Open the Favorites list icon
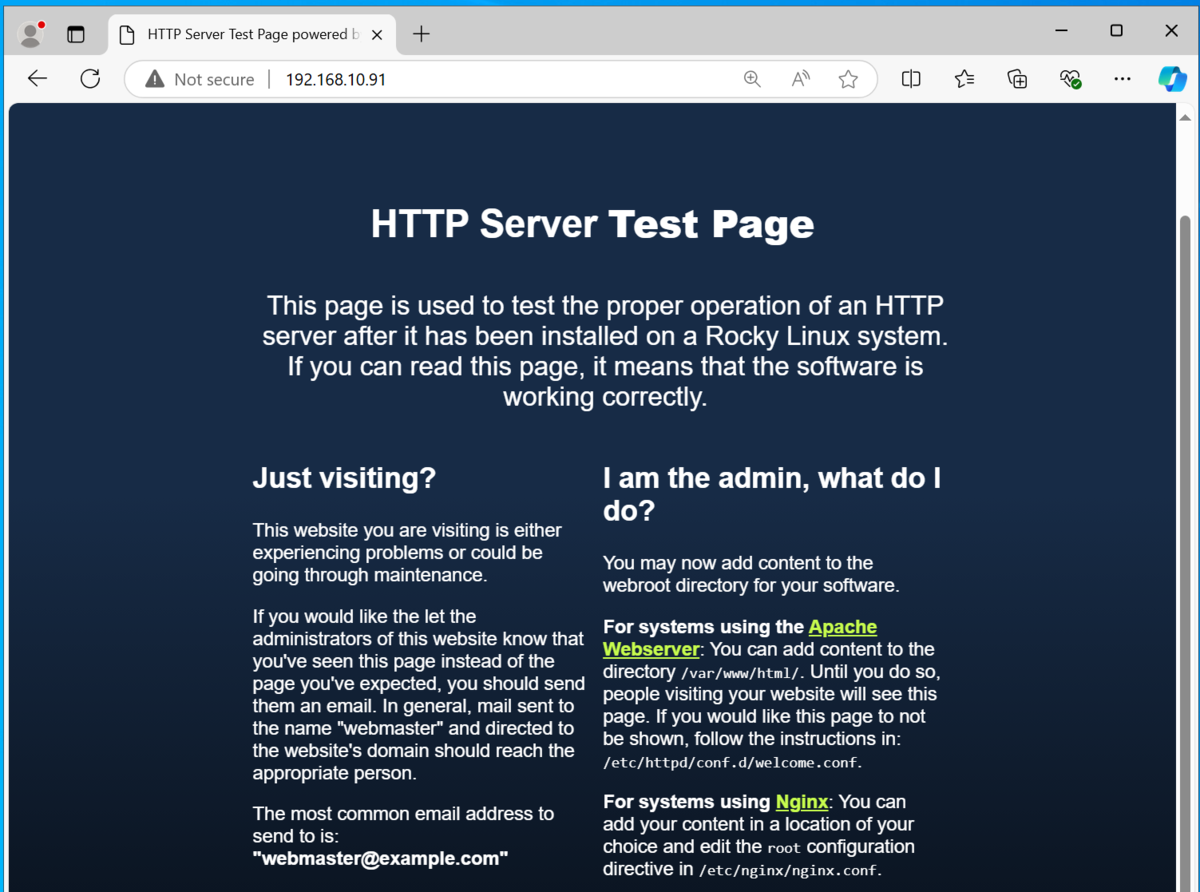Viewport: 1200px width, 892px height. tap(964, 79)
